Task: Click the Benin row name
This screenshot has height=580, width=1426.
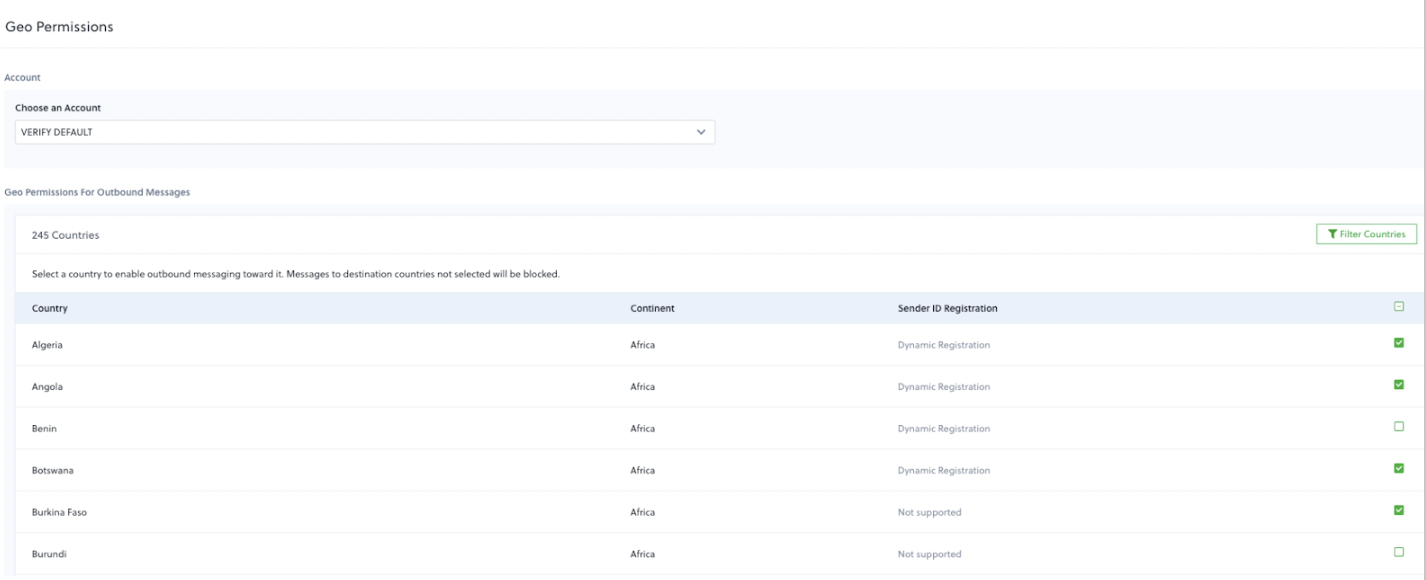Action: [45, 429]
